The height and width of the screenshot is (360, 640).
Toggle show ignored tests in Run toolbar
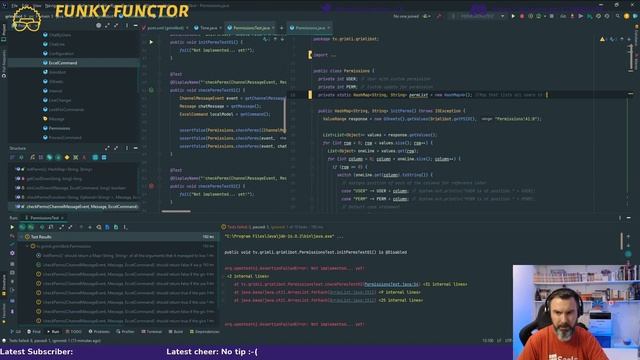click(x=31, y=227)
